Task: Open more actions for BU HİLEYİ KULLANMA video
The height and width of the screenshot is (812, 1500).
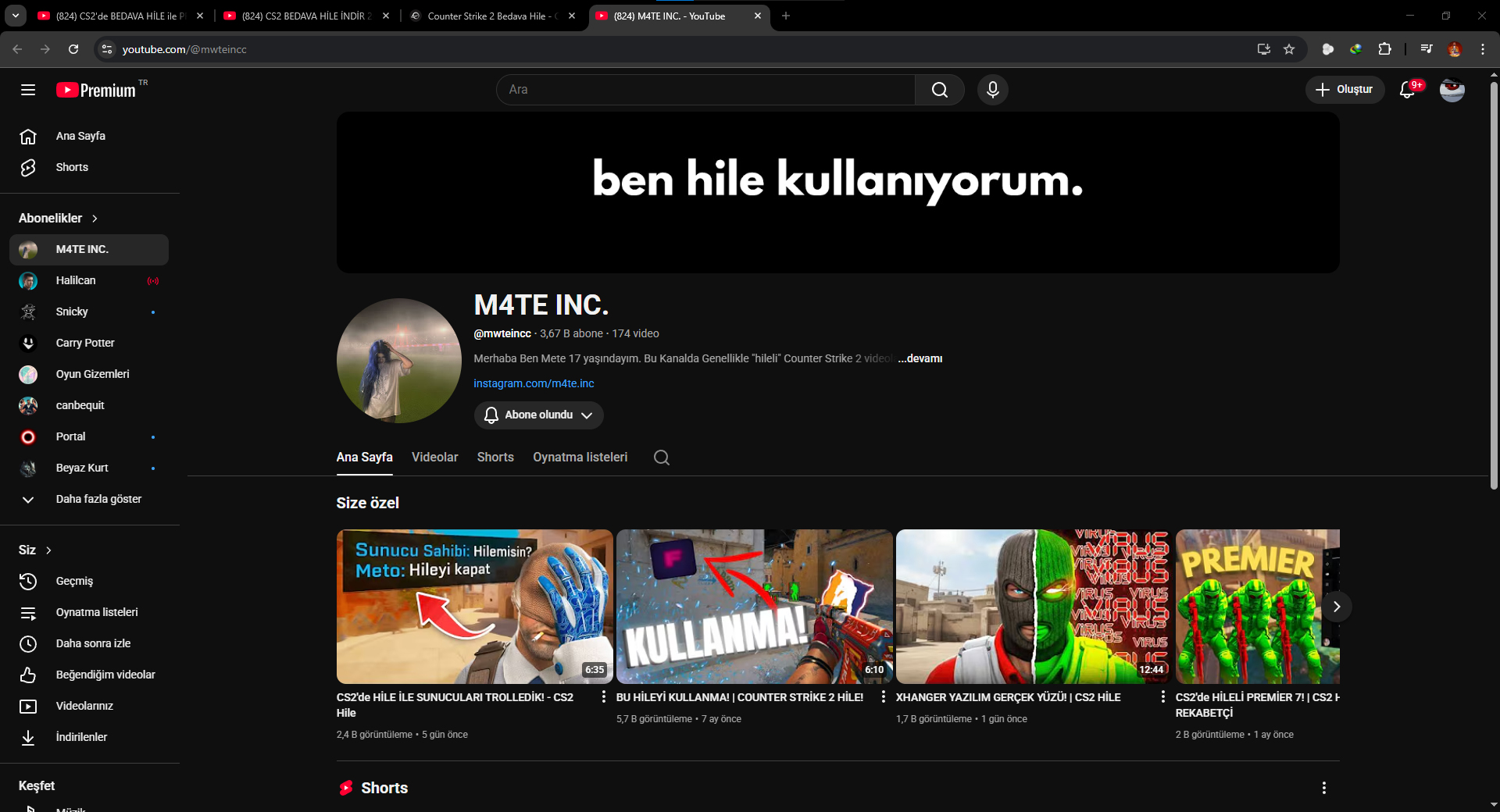Action: 883,696
